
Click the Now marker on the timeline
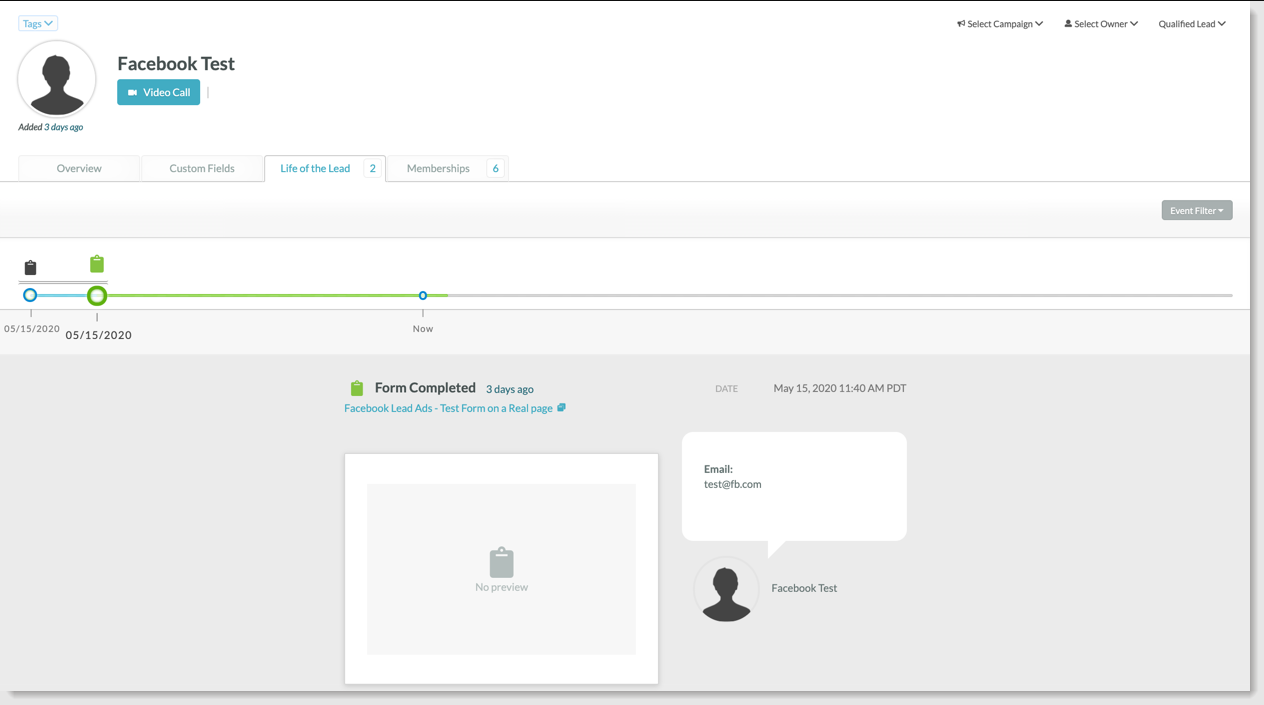pyautogui.click(x=423, y=296)
